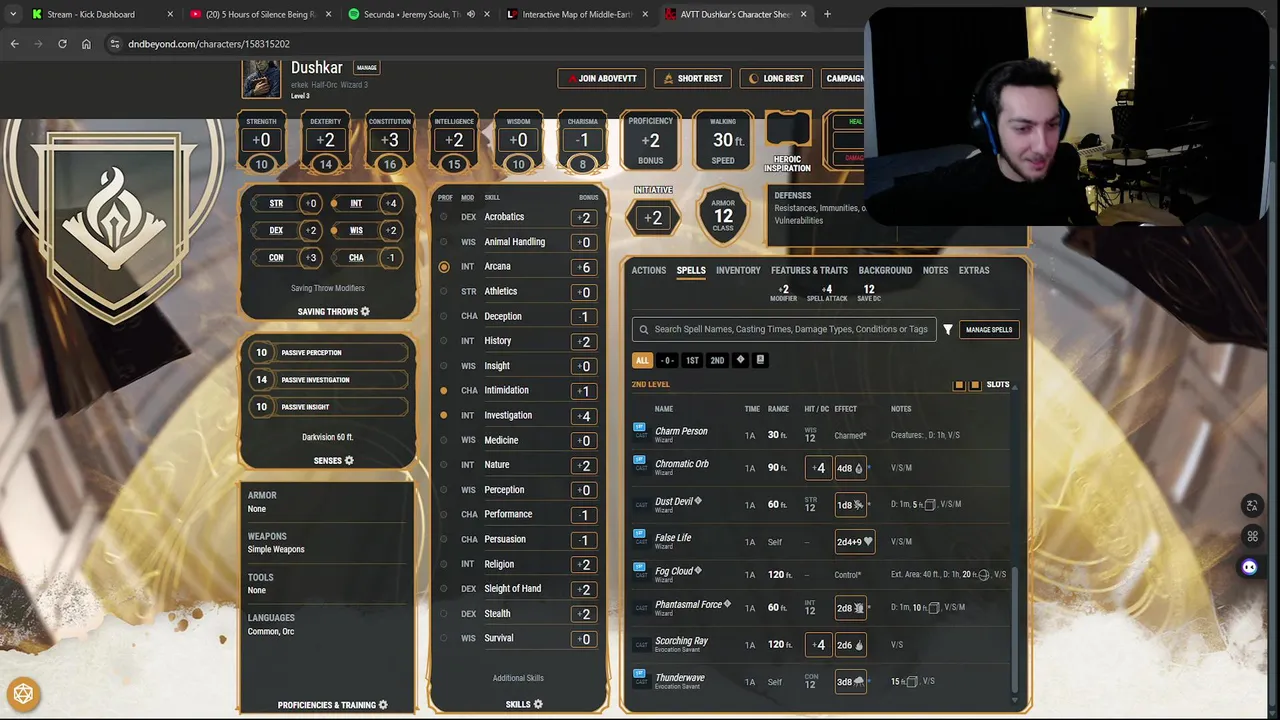Screen dimensions: 1280x720
Task: Switch to the Inventory tab
Action: [x=738, y=270]
